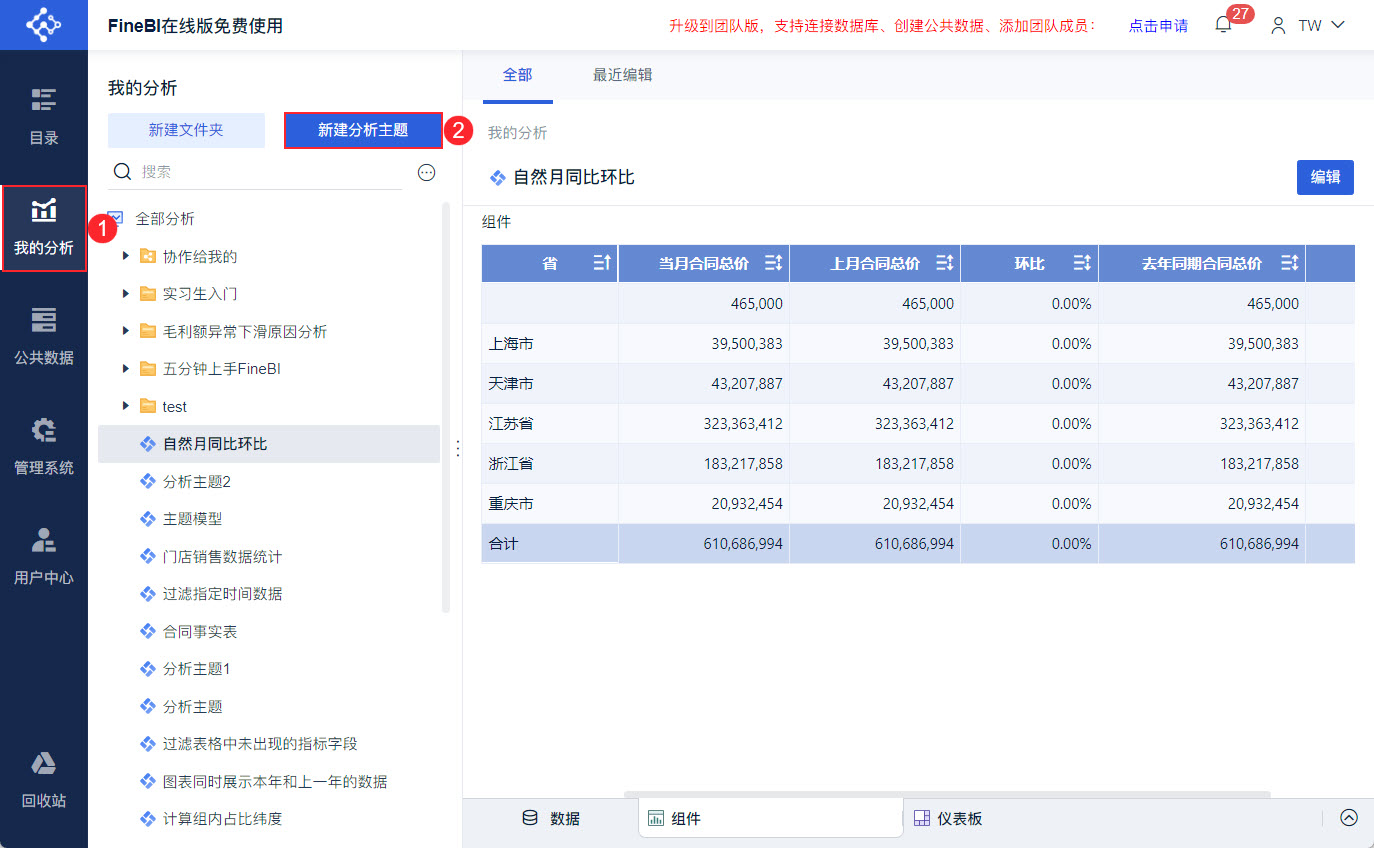This screenshot has width=1374, height=848.
Task: Go to 公共数据 in sidebar
Action: coord(44,337)
